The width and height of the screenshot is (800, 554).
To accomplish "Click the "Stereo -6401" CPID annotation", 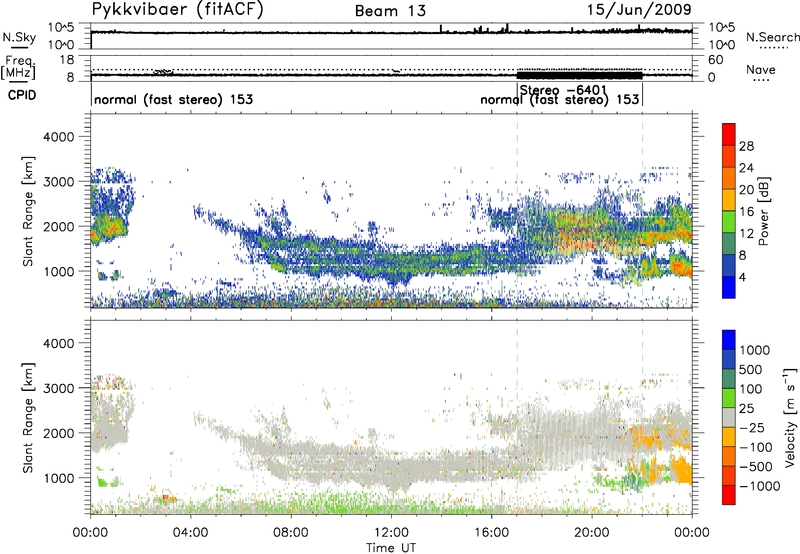I will click(563, 90).
